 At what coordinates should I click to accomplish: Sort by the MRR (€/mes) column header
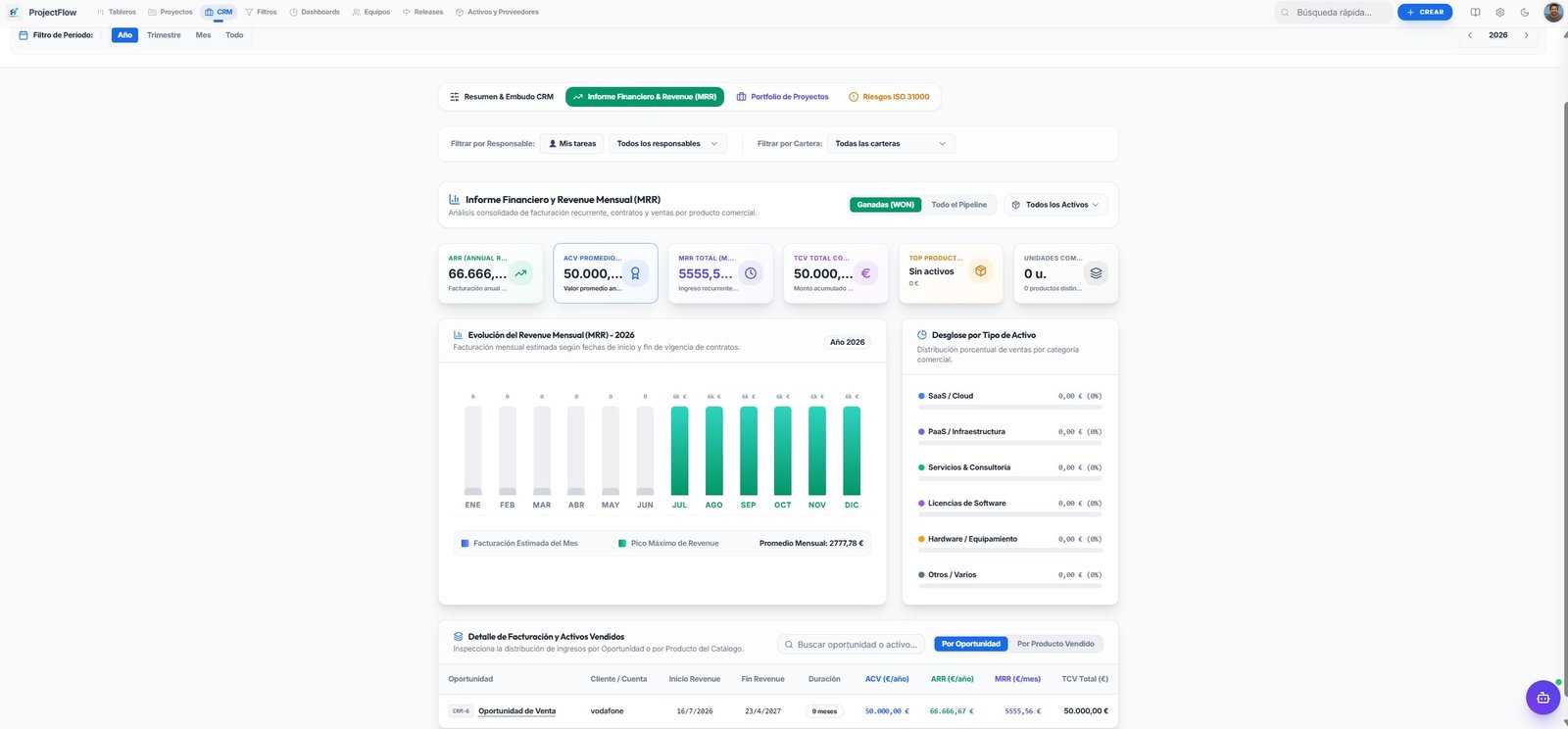click(1017, 679)
